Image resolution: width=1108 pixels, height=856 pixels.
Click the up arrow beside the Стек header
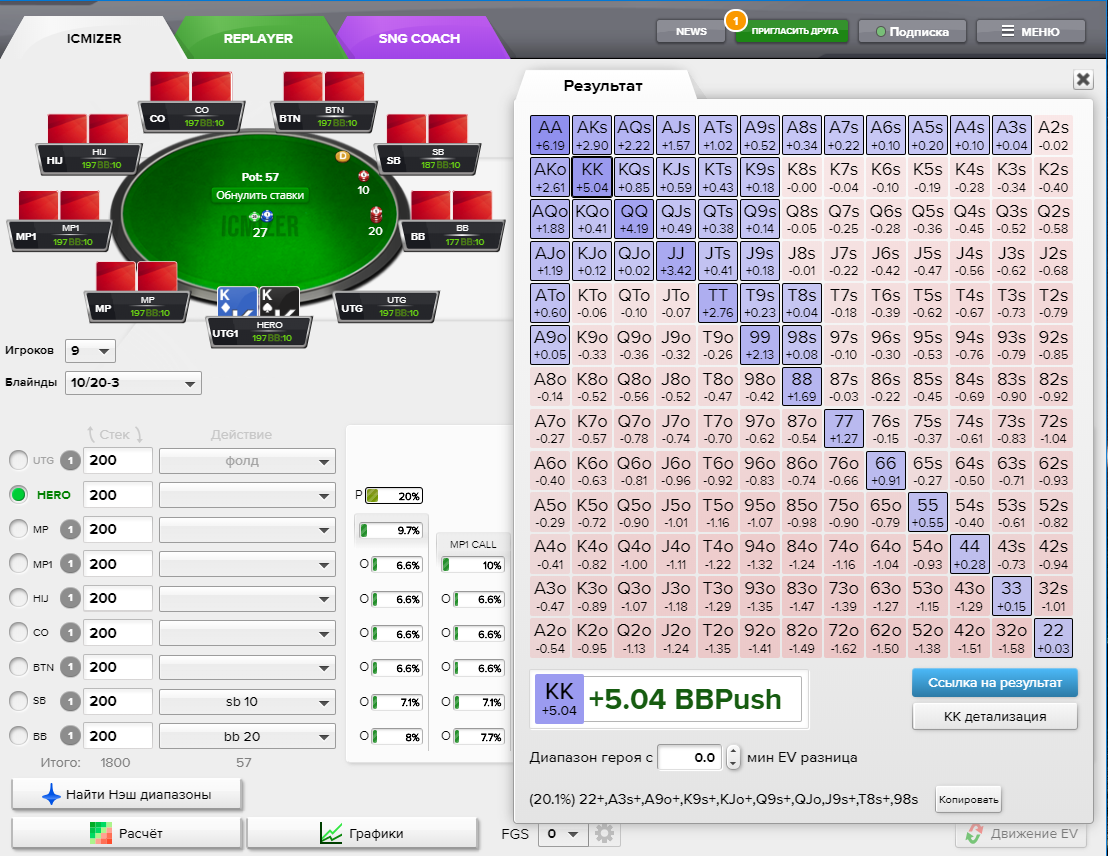click(90, 434)
